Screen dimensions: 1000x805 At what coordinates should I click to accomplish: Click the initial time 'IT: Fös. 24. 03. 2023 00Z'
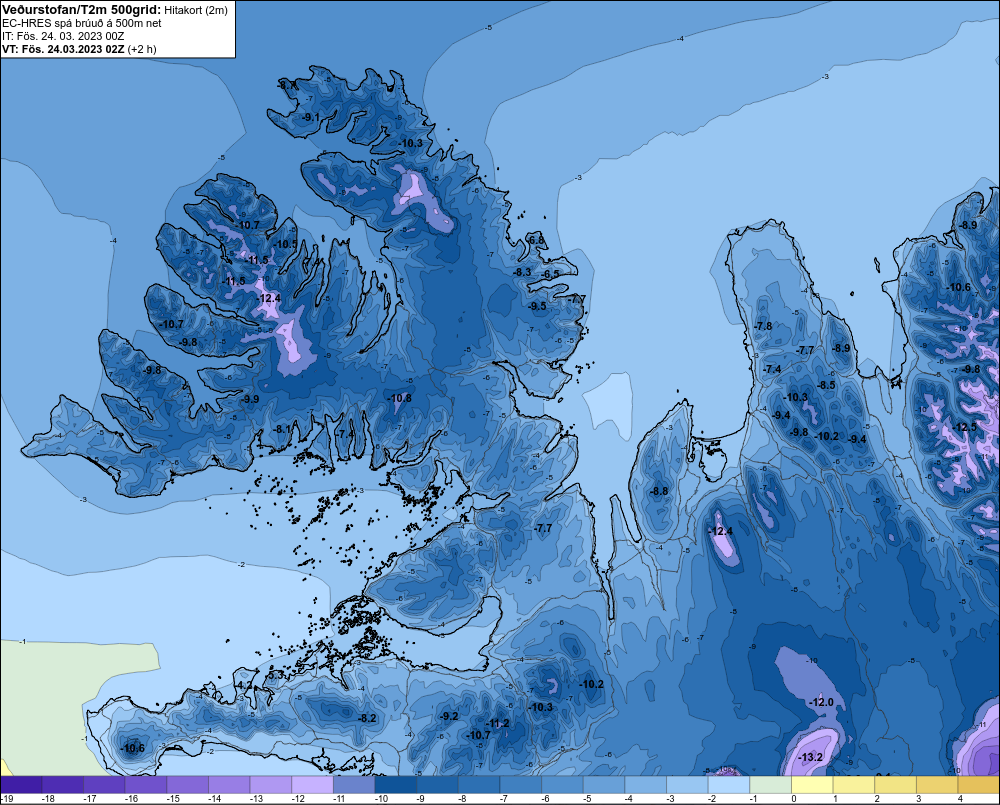coord(63,36)
